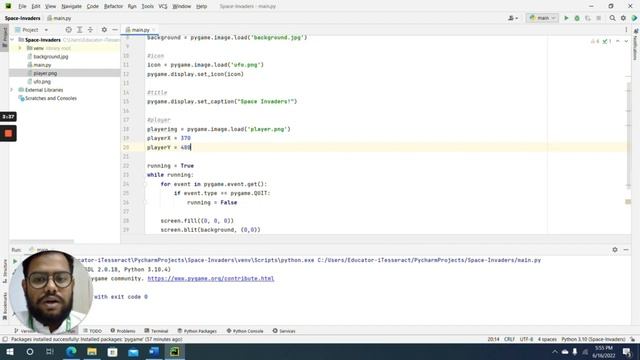
Task: Toggle the Bookmarks tool window side tab
Action: [4, 305]
